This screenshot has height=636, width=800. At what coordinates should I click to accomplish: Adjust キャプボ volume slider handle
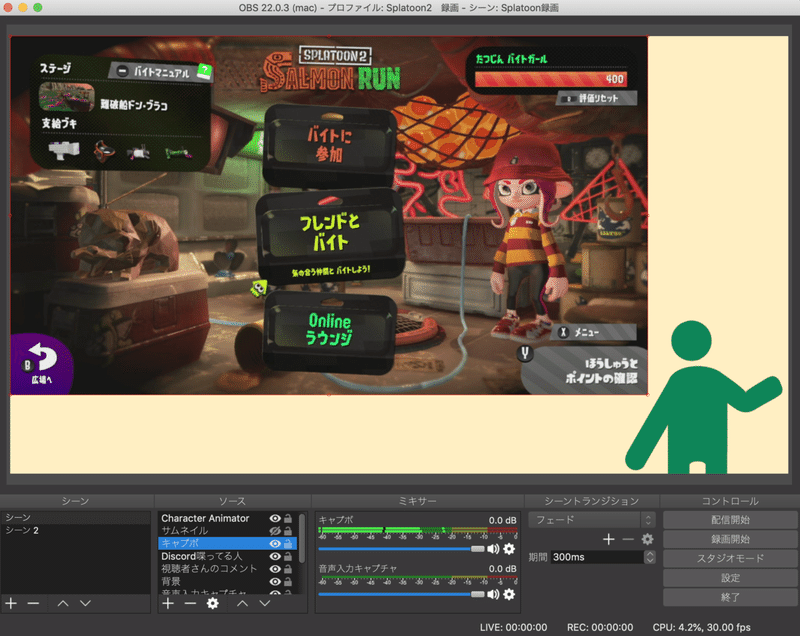pyautogui.click(x=478, y=549)
